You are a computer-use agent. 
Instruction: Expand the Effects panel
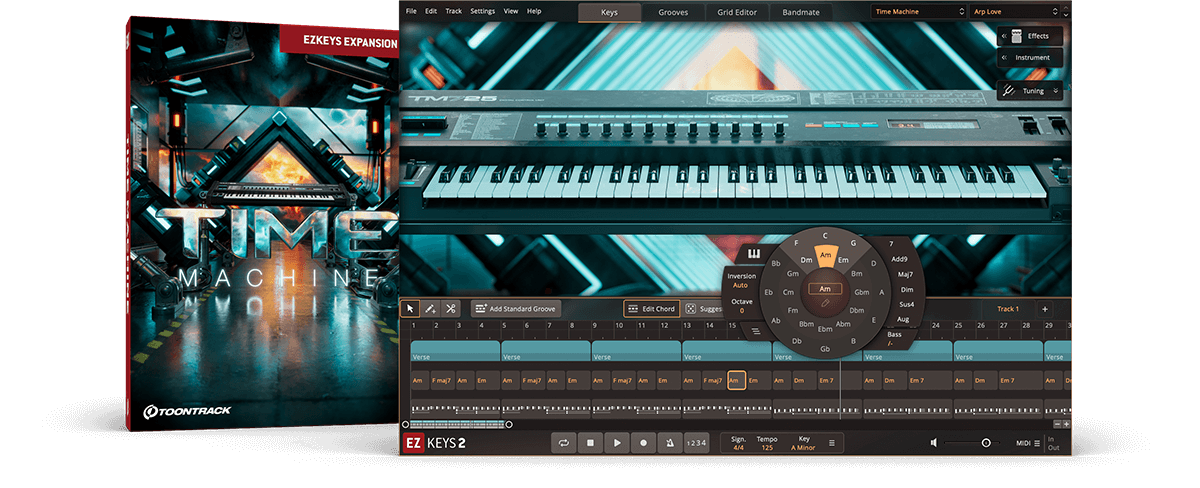coord(1030,36)
